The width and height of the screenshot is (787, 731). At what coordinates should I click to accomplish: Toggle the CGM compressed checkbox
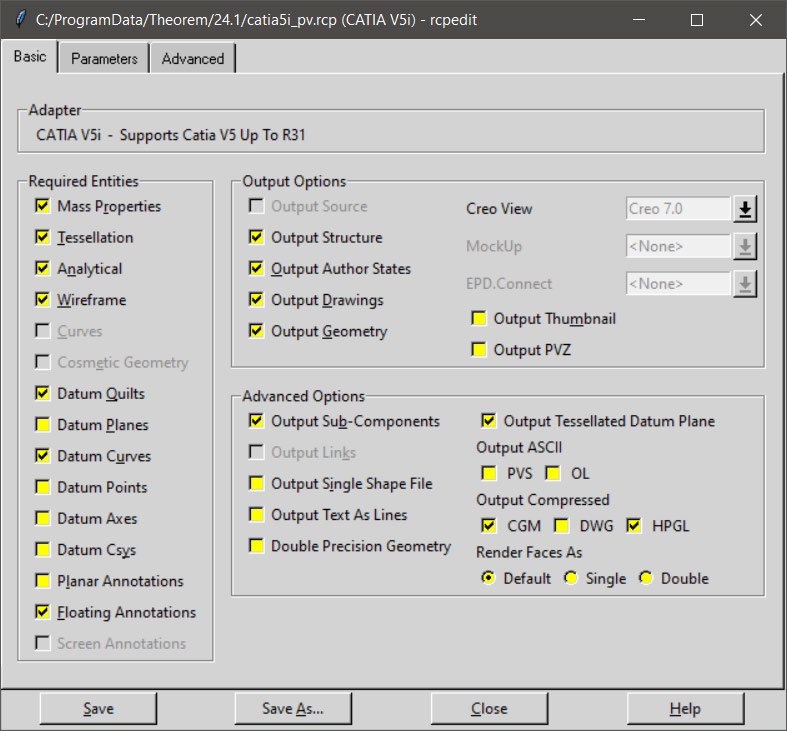[x=489, y=526]
